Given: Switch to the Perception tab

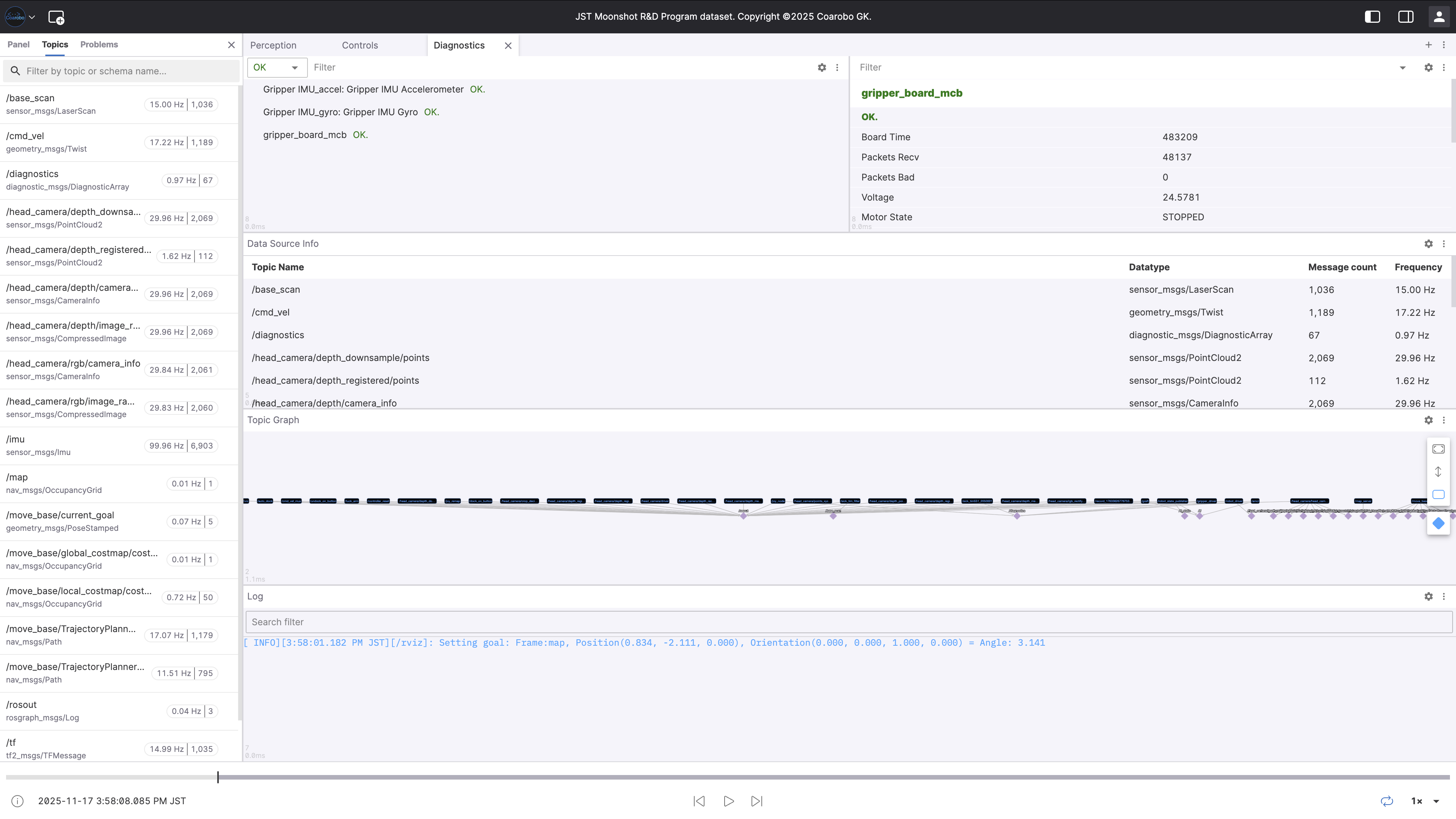Looking at the screenshot, I should (273, 45).
